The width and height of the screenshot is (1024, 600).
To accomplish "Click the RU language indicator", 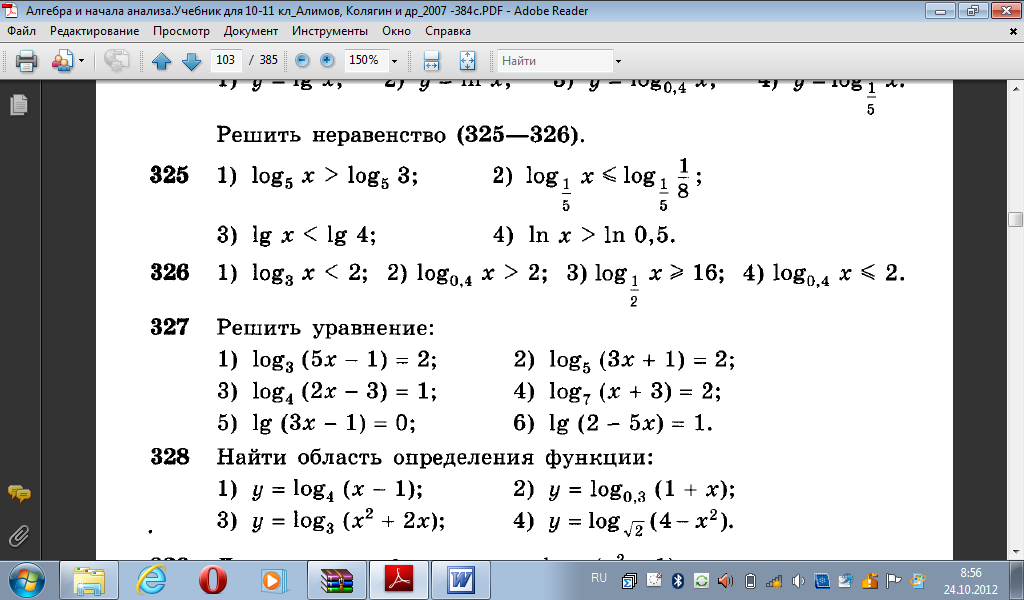I will click(599, 578).
